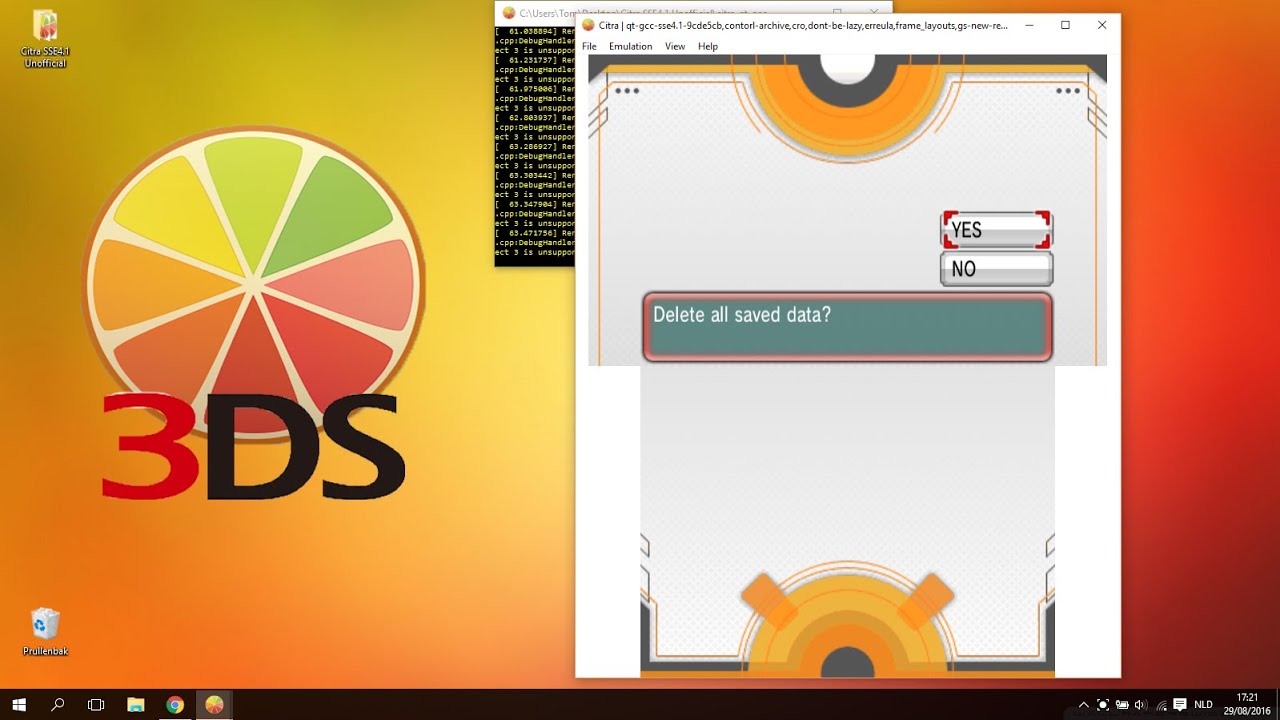Open Task View on the taskbar

pos(96,705)
